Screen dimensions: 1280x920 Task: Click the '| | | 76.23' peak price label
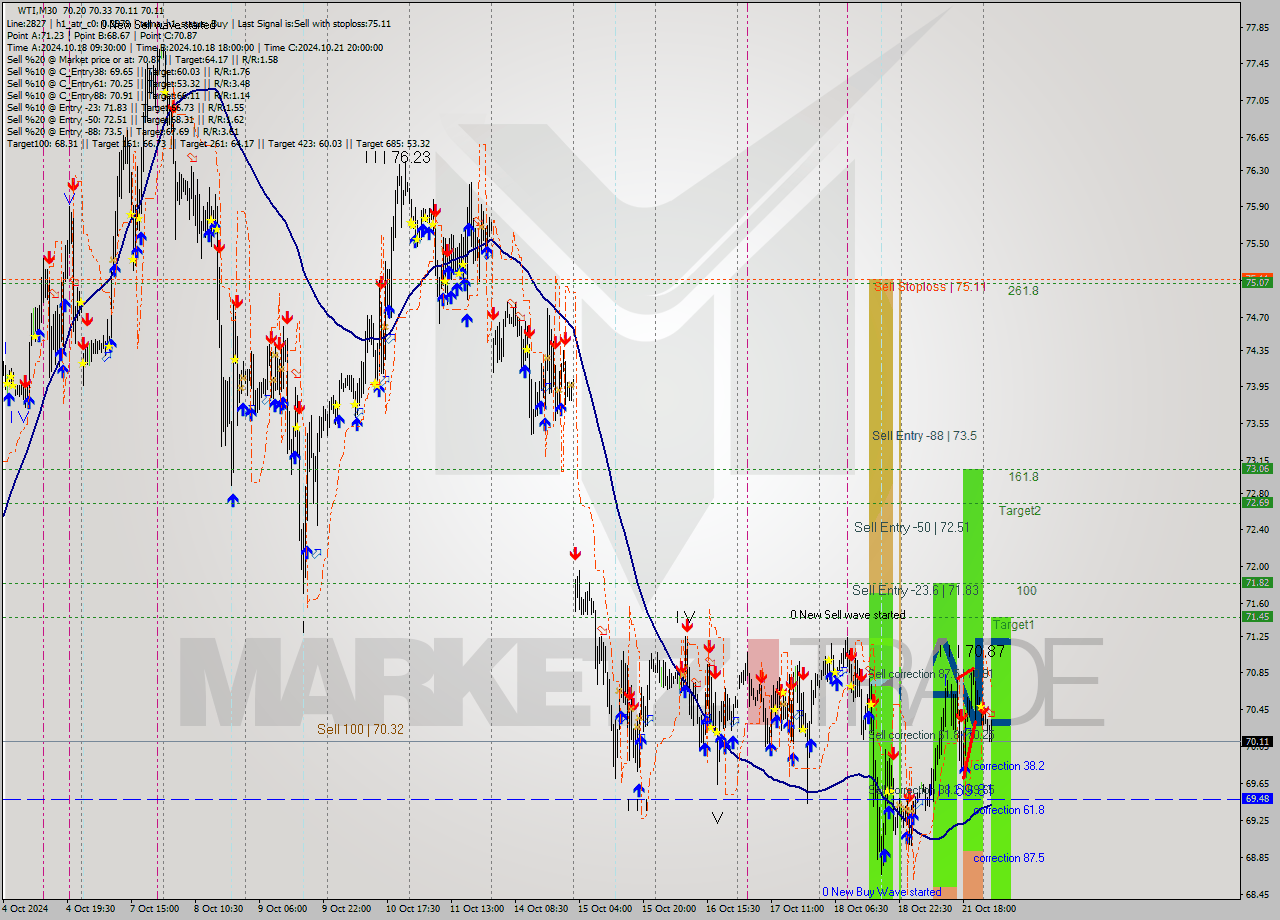397,157
